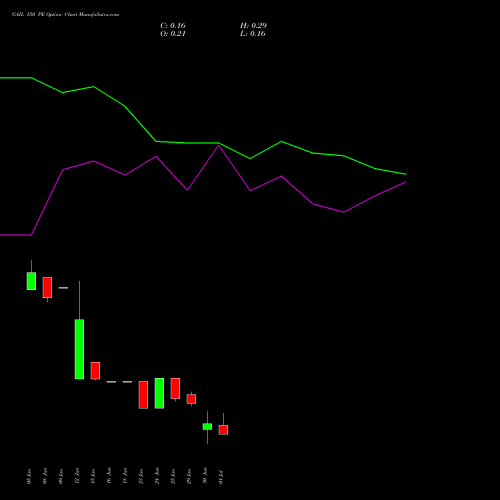Click the red candle above 23 Jun
Image resolution: width=500 pixels, height=500 pixels.
pos(143,395)
